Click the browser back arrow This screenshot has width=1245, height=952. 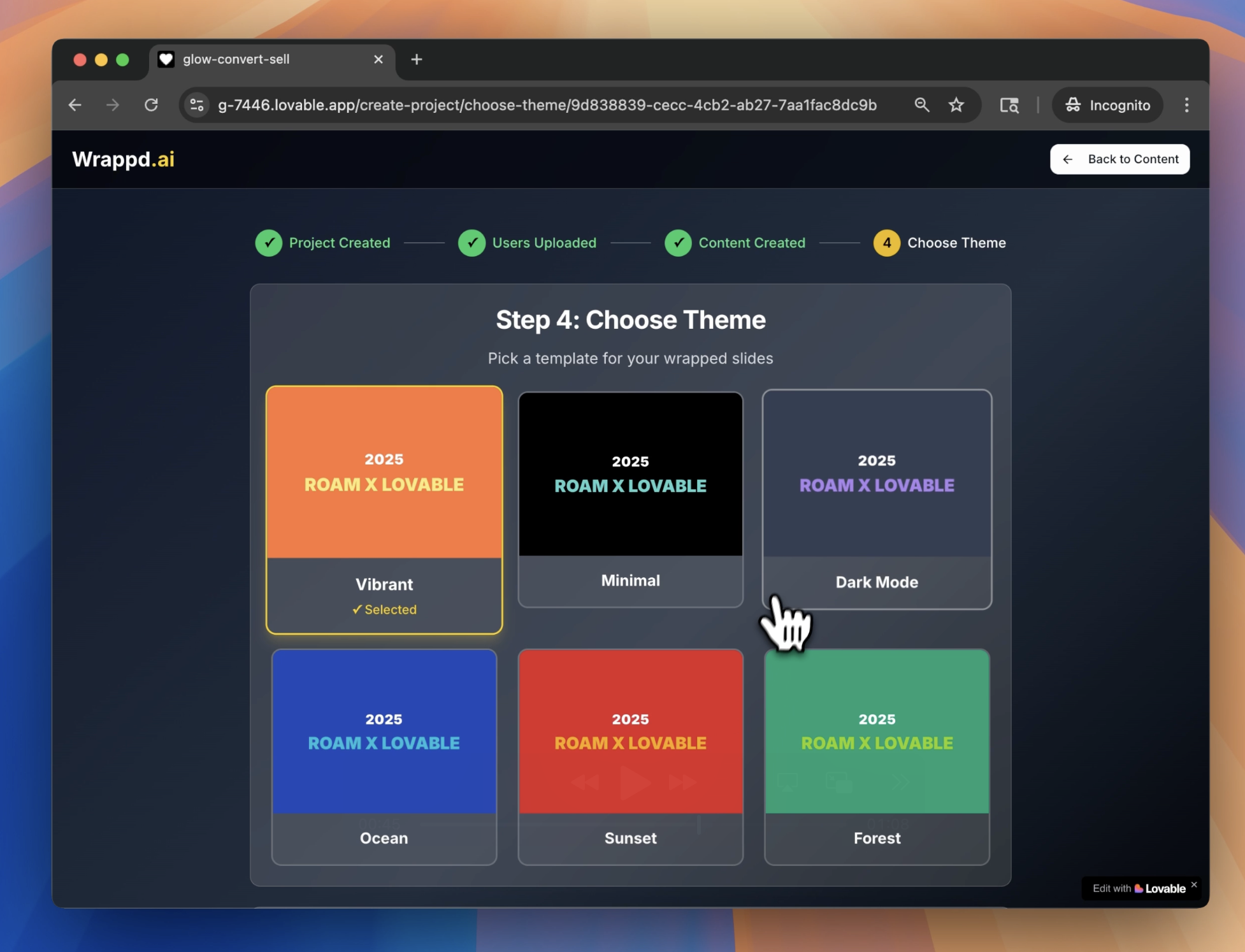click(x=75, y=105)
